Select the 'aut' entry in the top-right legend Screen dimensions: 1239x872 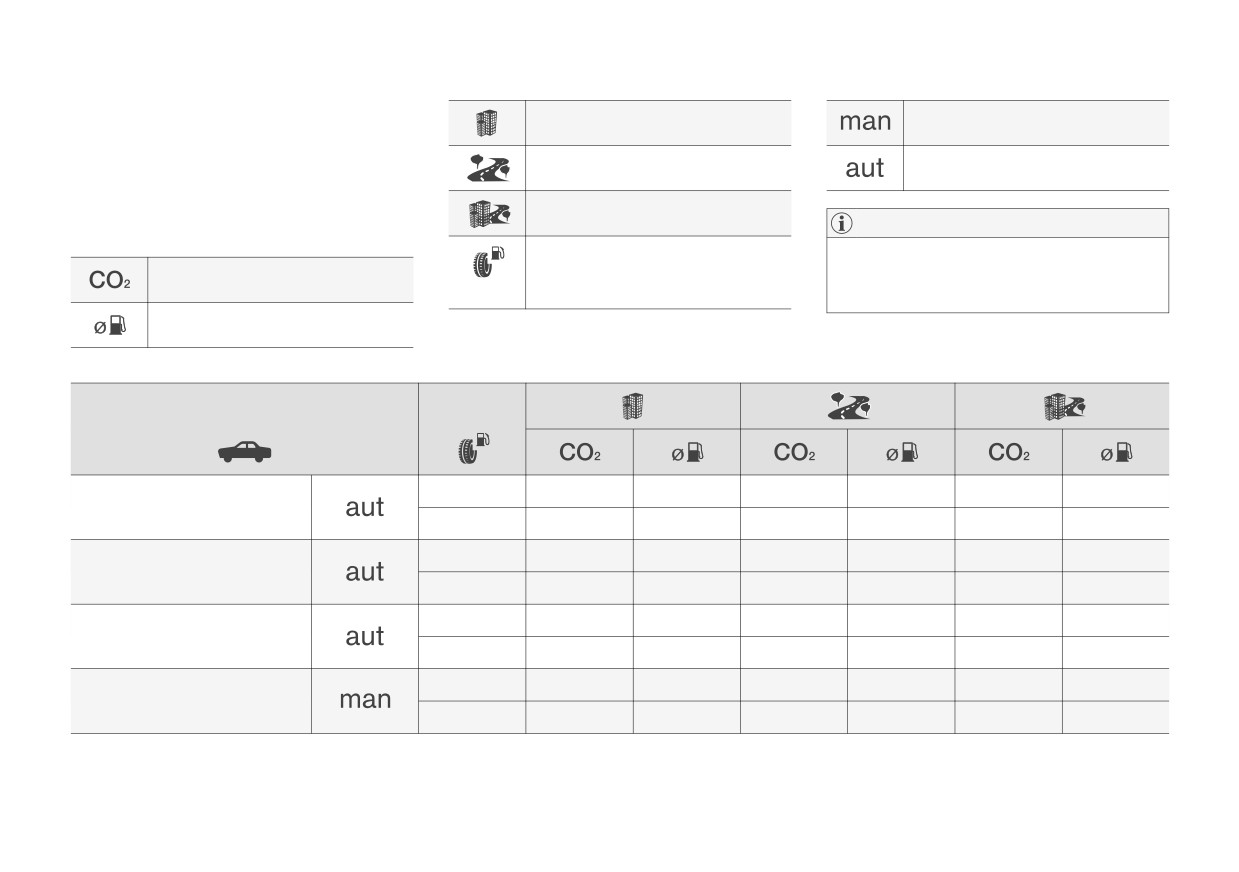864,168
